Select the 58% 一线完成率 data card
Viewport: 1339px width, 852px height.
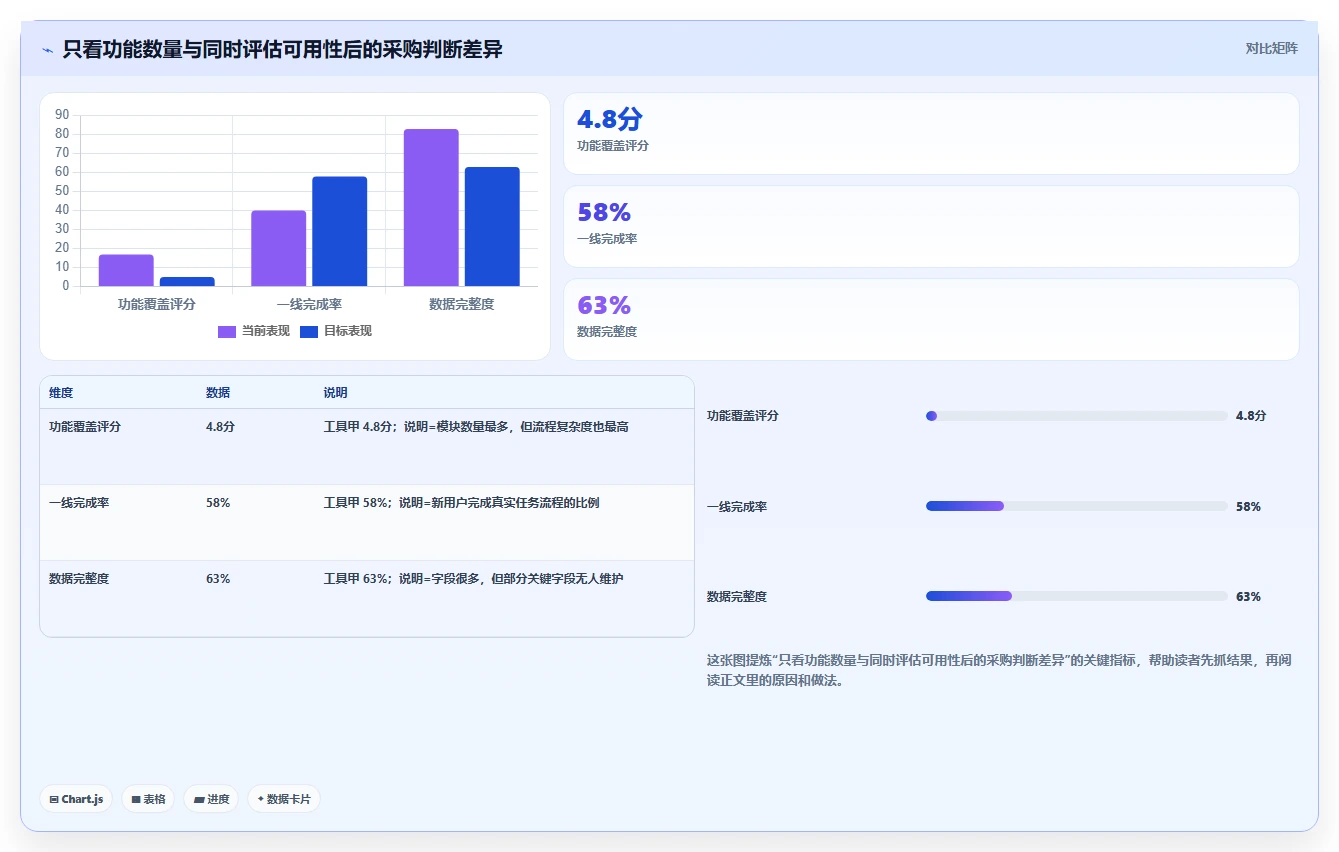click(931, 227)
